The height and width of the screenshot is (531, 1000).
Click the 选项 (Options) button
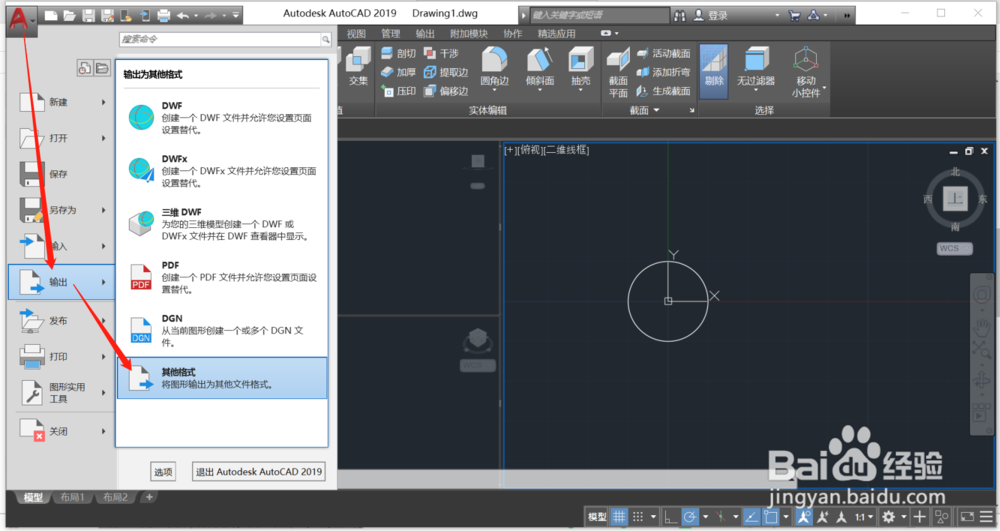pyautogui.click(x=163, y=472)
